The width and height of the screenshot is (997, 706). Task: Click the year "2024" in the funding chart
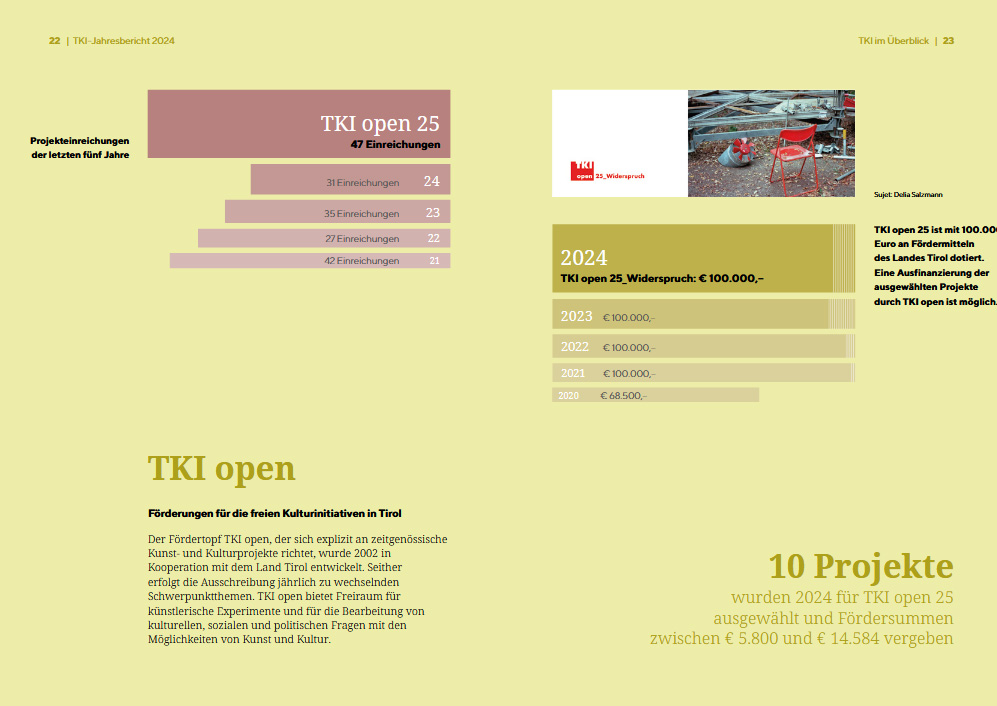[x=584, y=258]
